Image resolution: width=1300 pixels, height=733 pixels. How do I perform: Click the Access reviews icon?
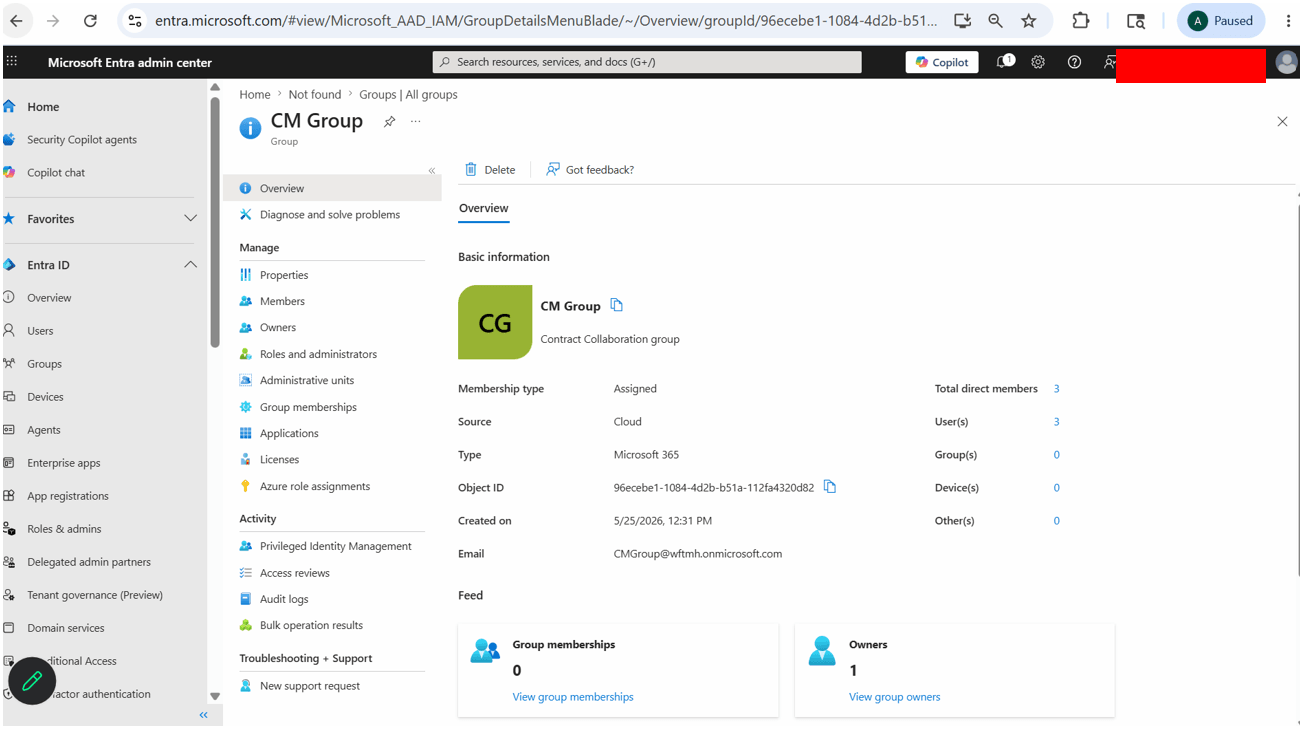pyautogui.click(x=245, y=573)
